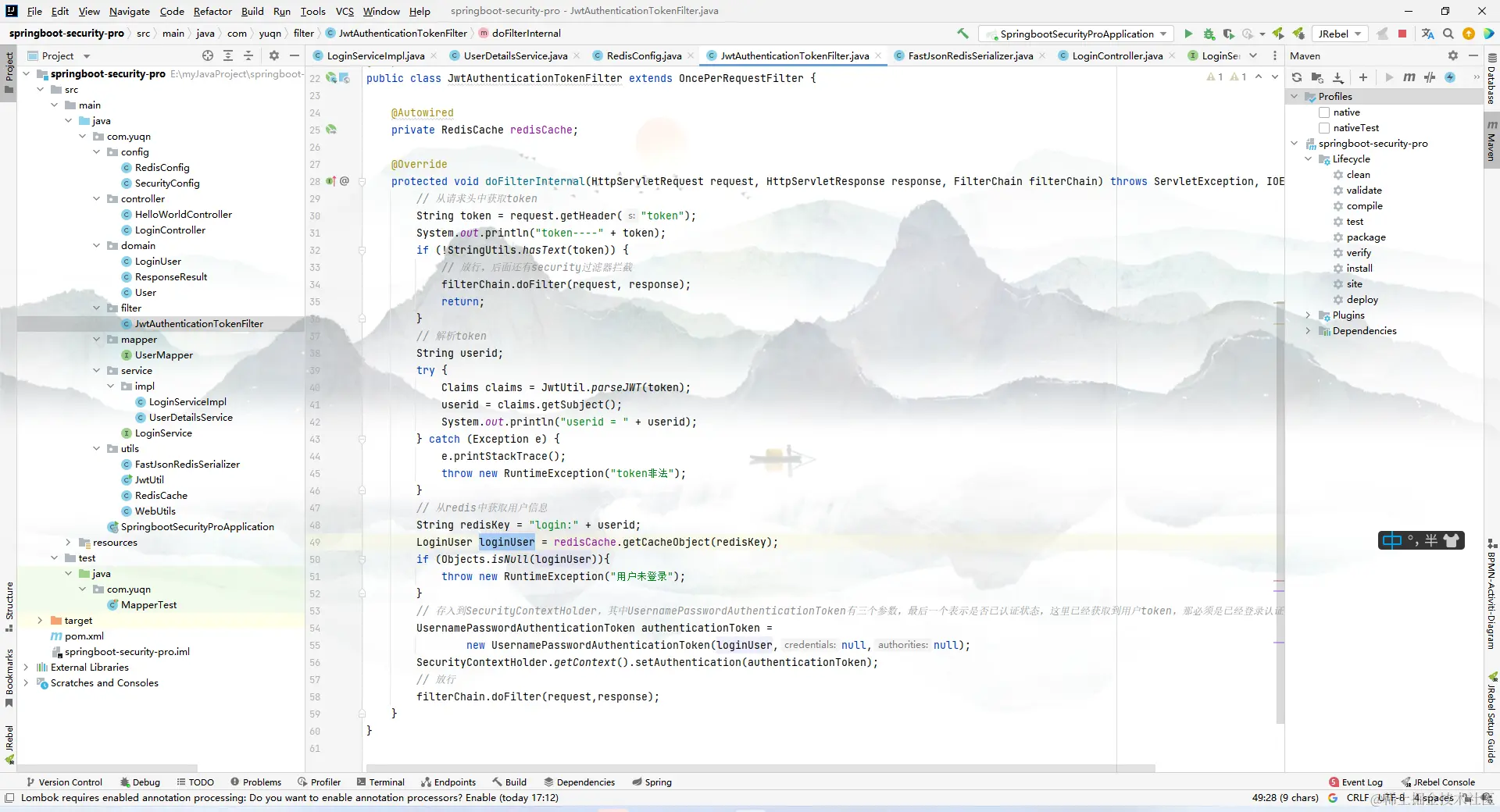Jump to previous highlighted error arrow
Image resolution: width=1500 pixels, height=812 pixels.
pos(1259,77)
